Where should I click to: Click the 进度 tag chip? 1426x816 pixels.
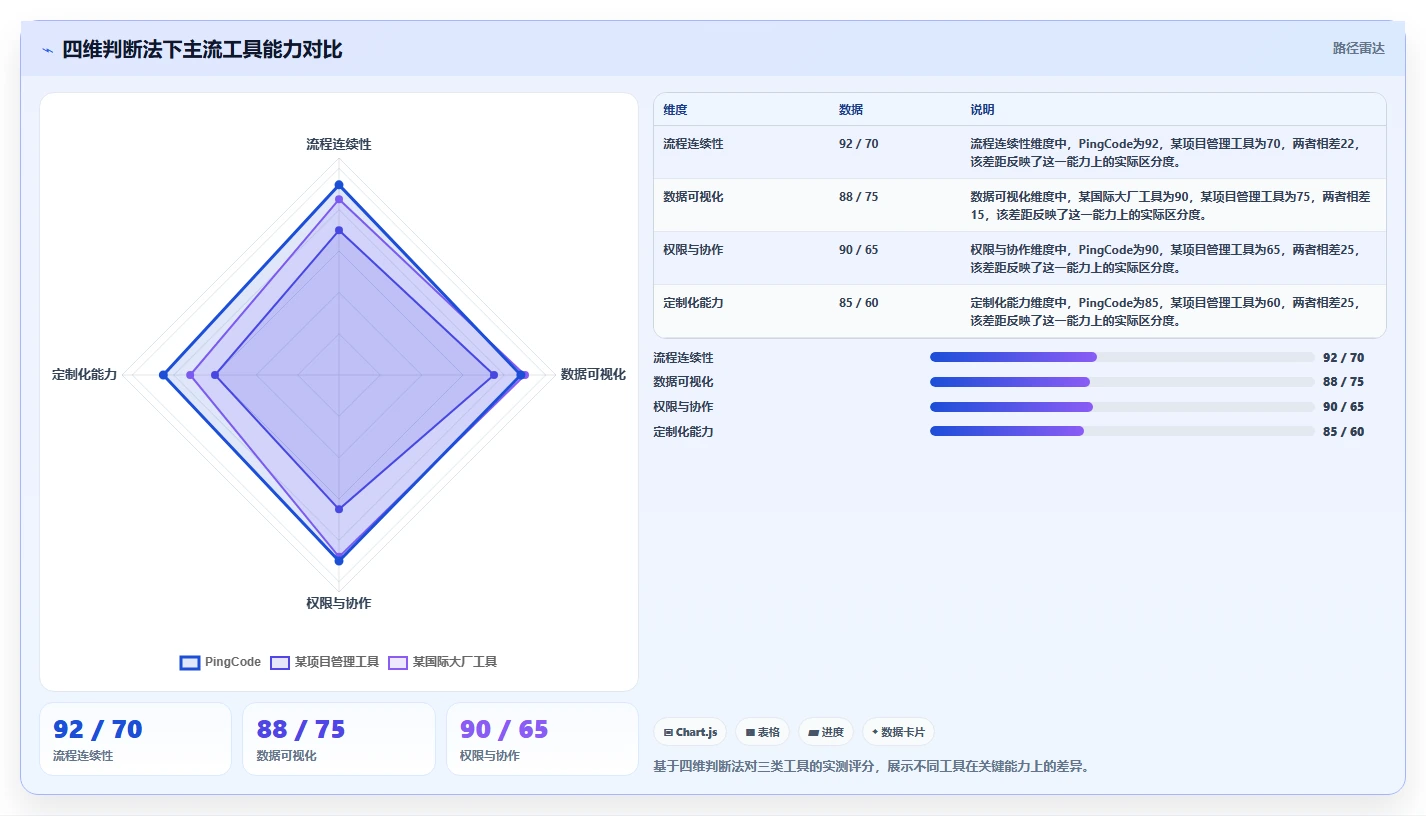826,732
